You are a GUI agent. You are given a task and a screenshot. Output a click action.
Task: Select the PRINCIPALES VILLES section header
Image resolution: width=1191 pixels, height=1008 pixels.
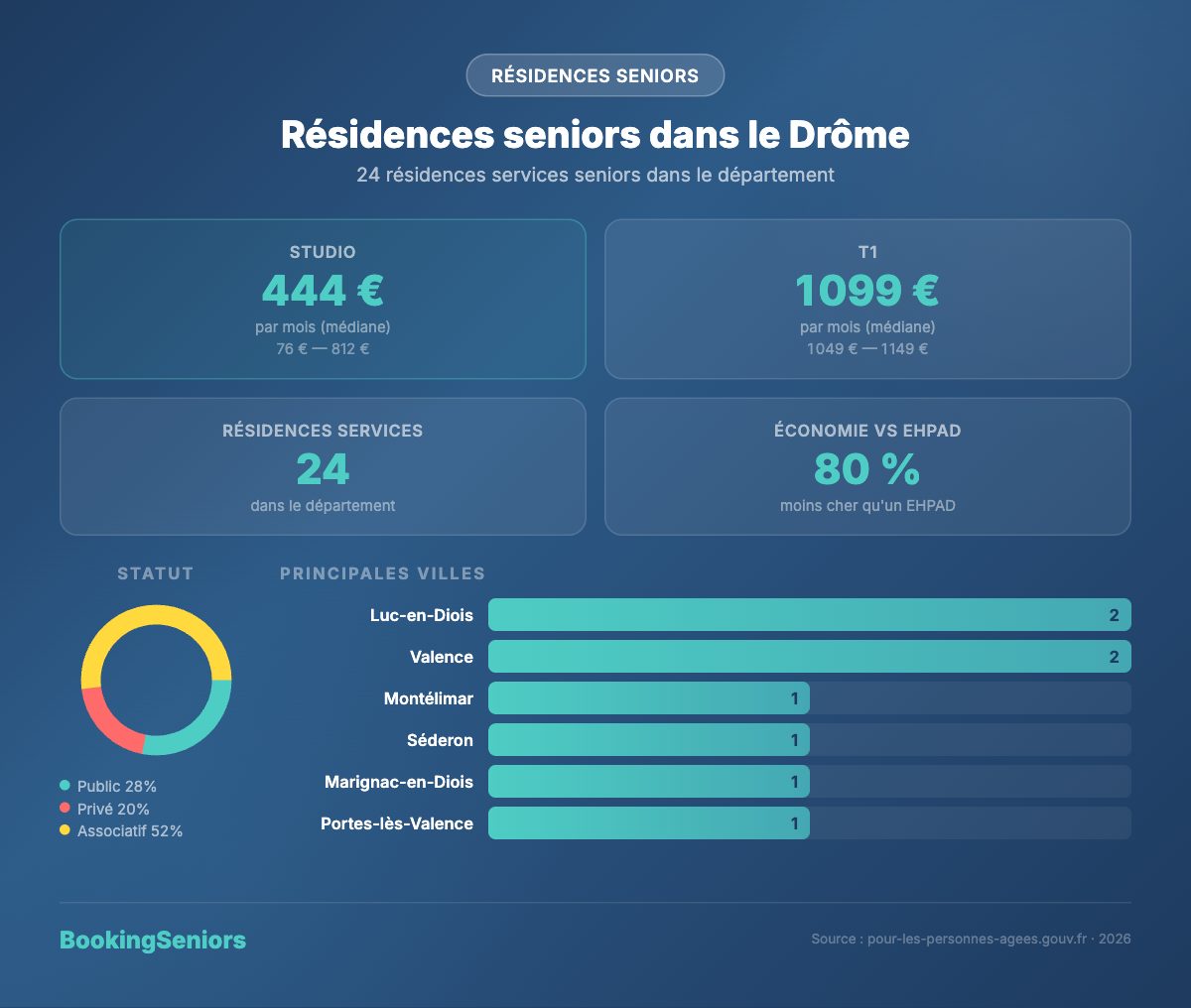click(382, 572)
